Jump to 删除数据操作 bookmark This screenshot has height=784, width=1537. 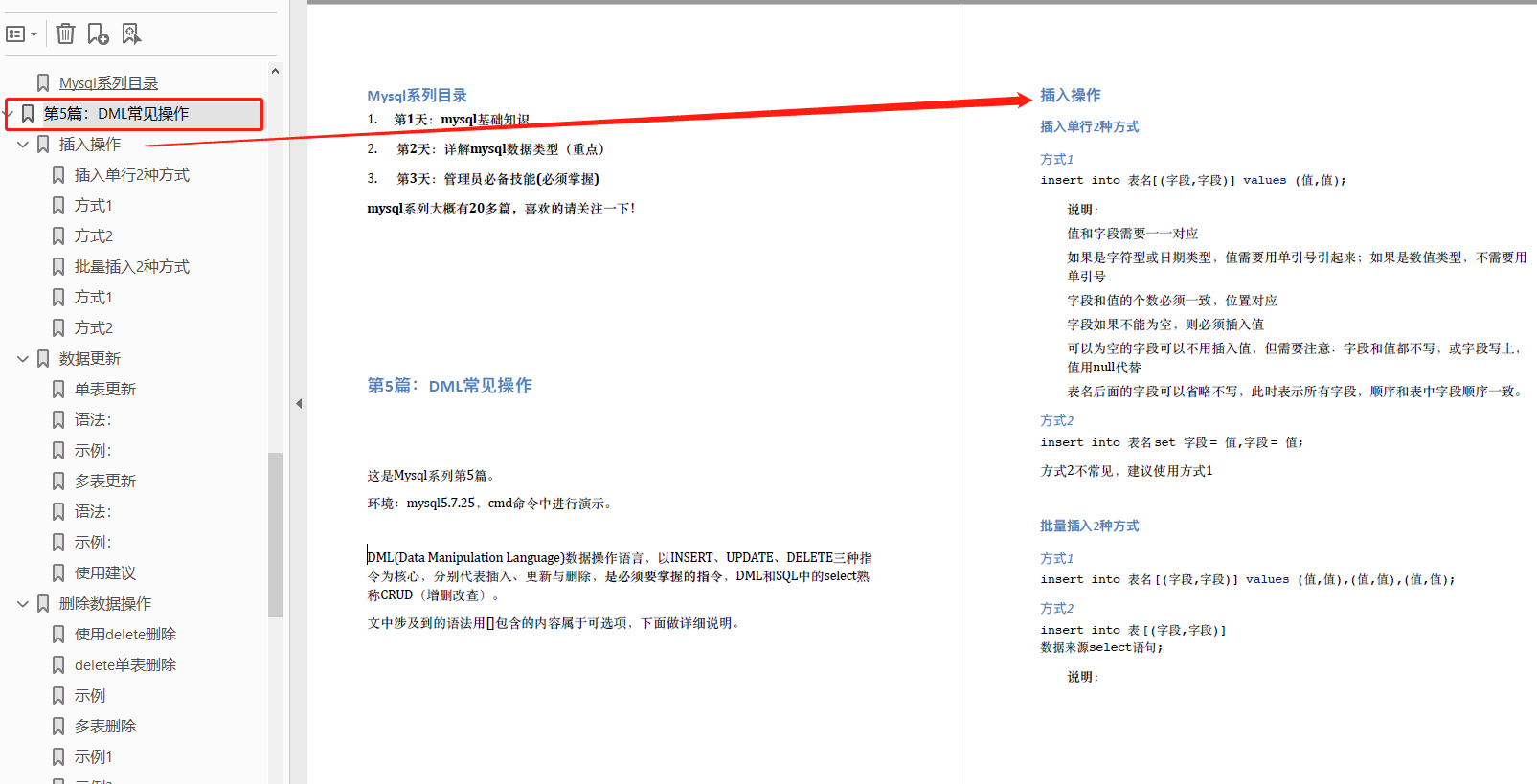[x=105, y=604]
